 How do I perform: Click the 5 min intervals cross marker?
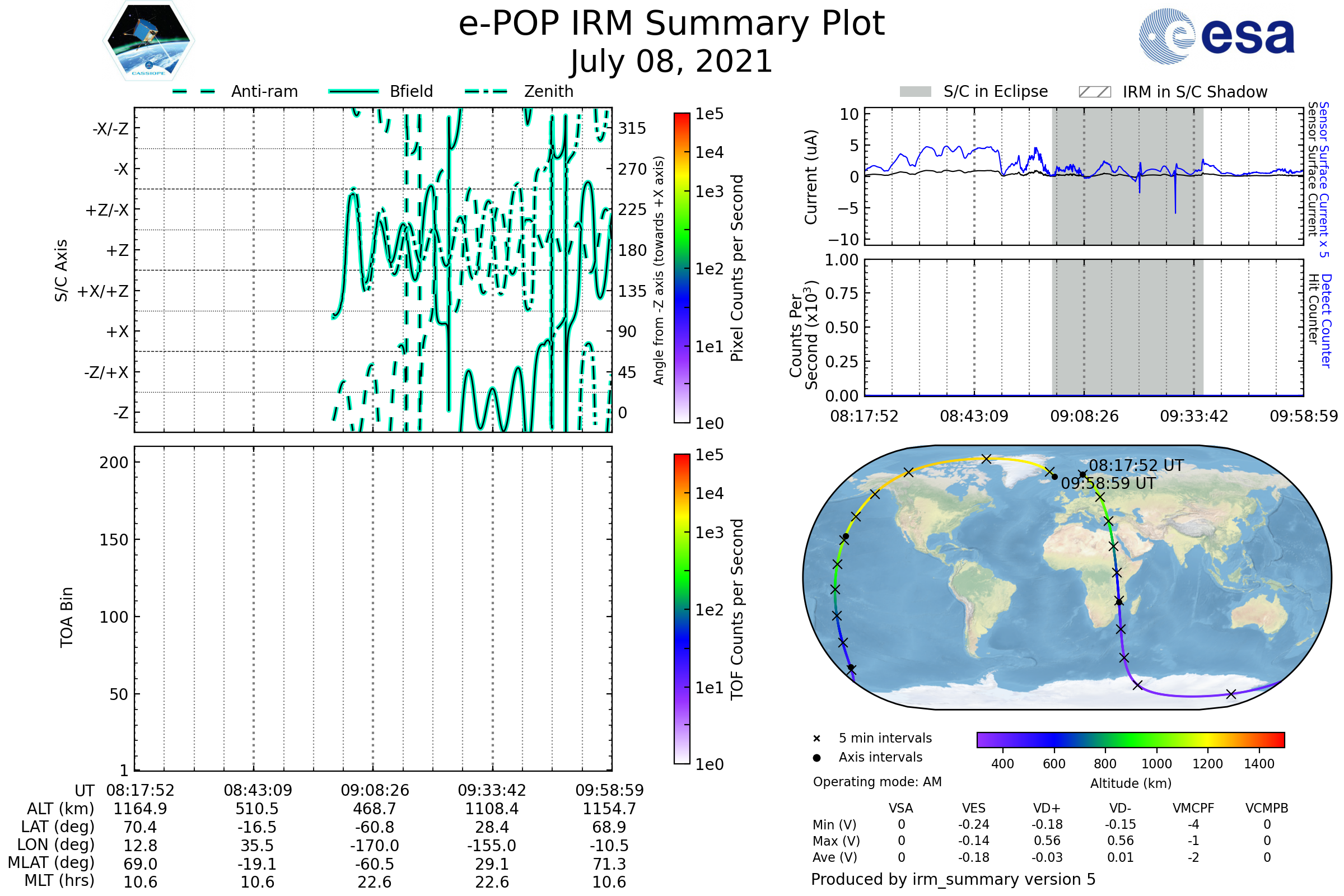(816, 739)
